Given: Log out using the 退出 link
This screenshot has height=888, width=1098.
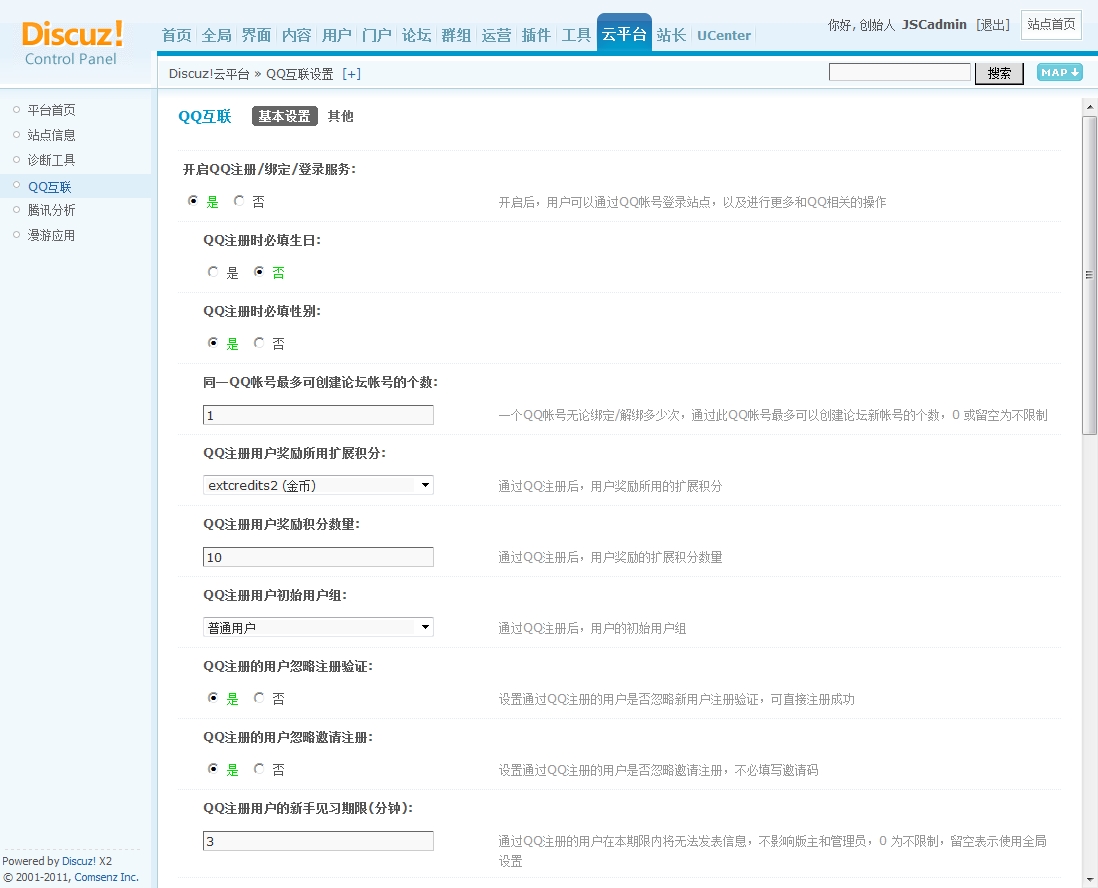Looking at the screenshot, I should pos(992,25).
